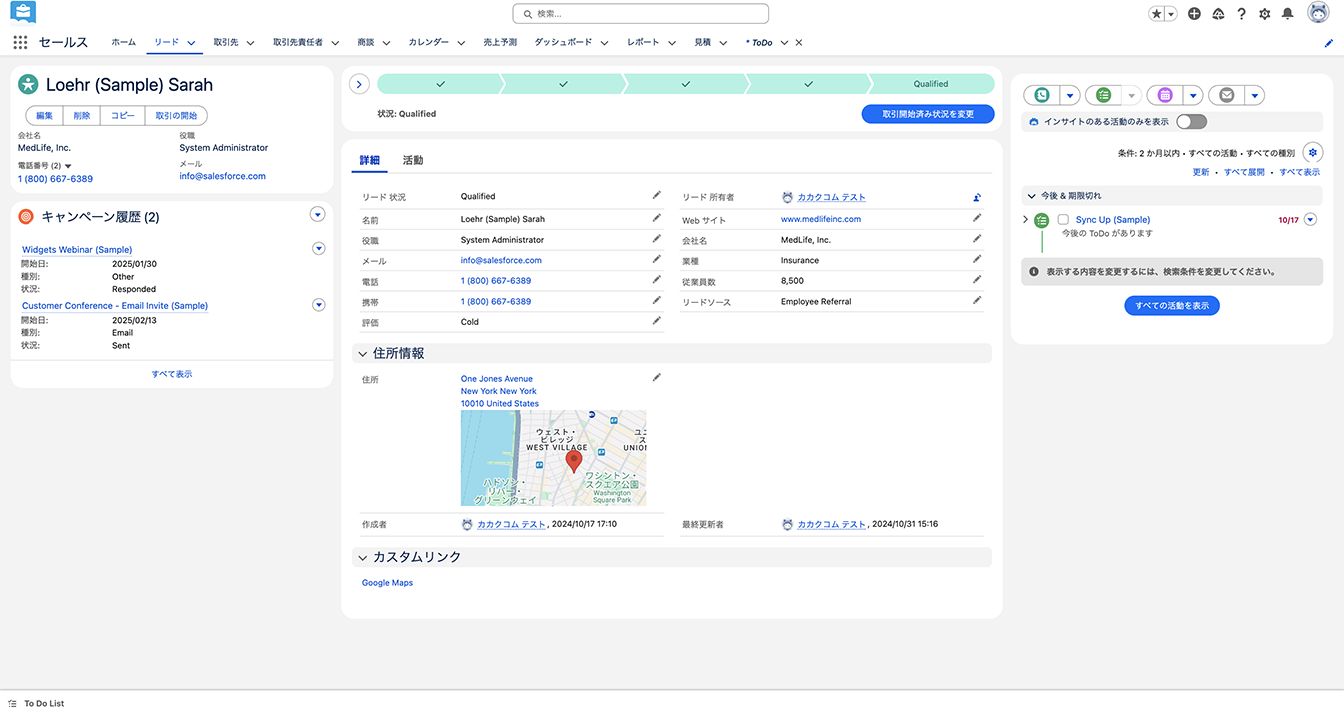Open the Trailhead guidance icon
This screenshot has height=716, width=1344.
tap(1218, 14)
